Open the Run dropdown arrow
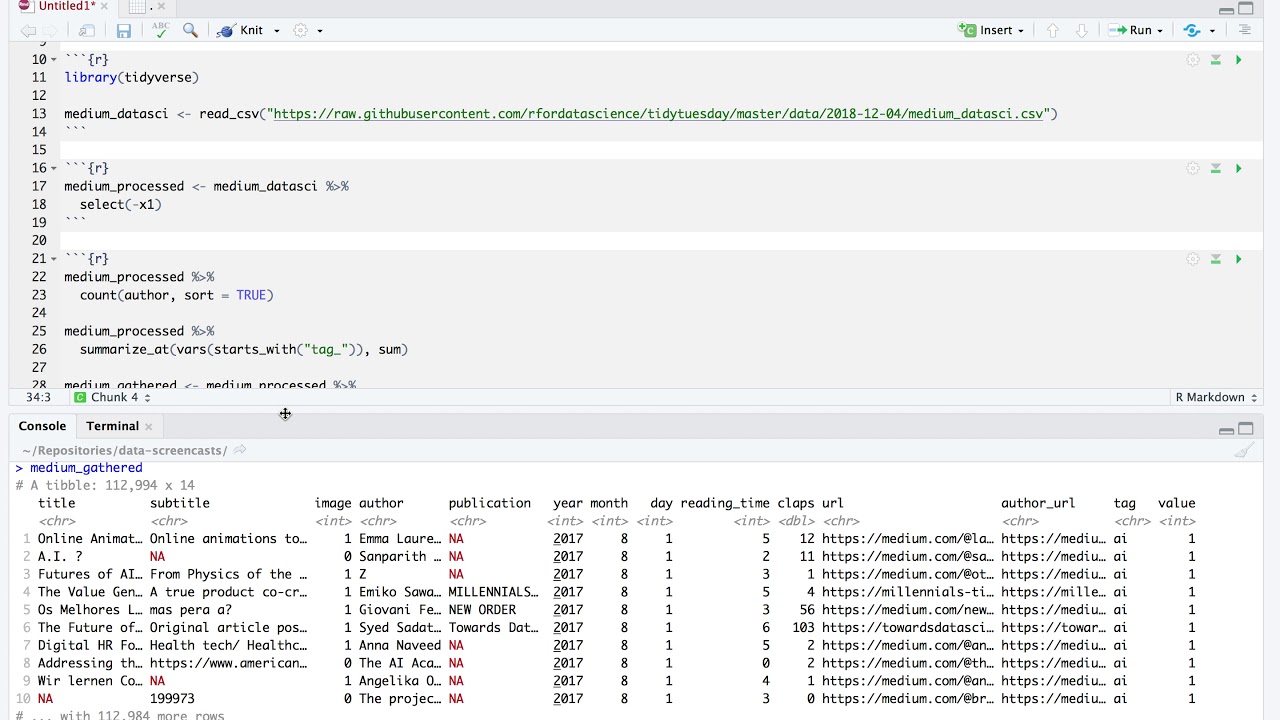This screenshot has width=1280, height=720. [x=1160, y=31]
